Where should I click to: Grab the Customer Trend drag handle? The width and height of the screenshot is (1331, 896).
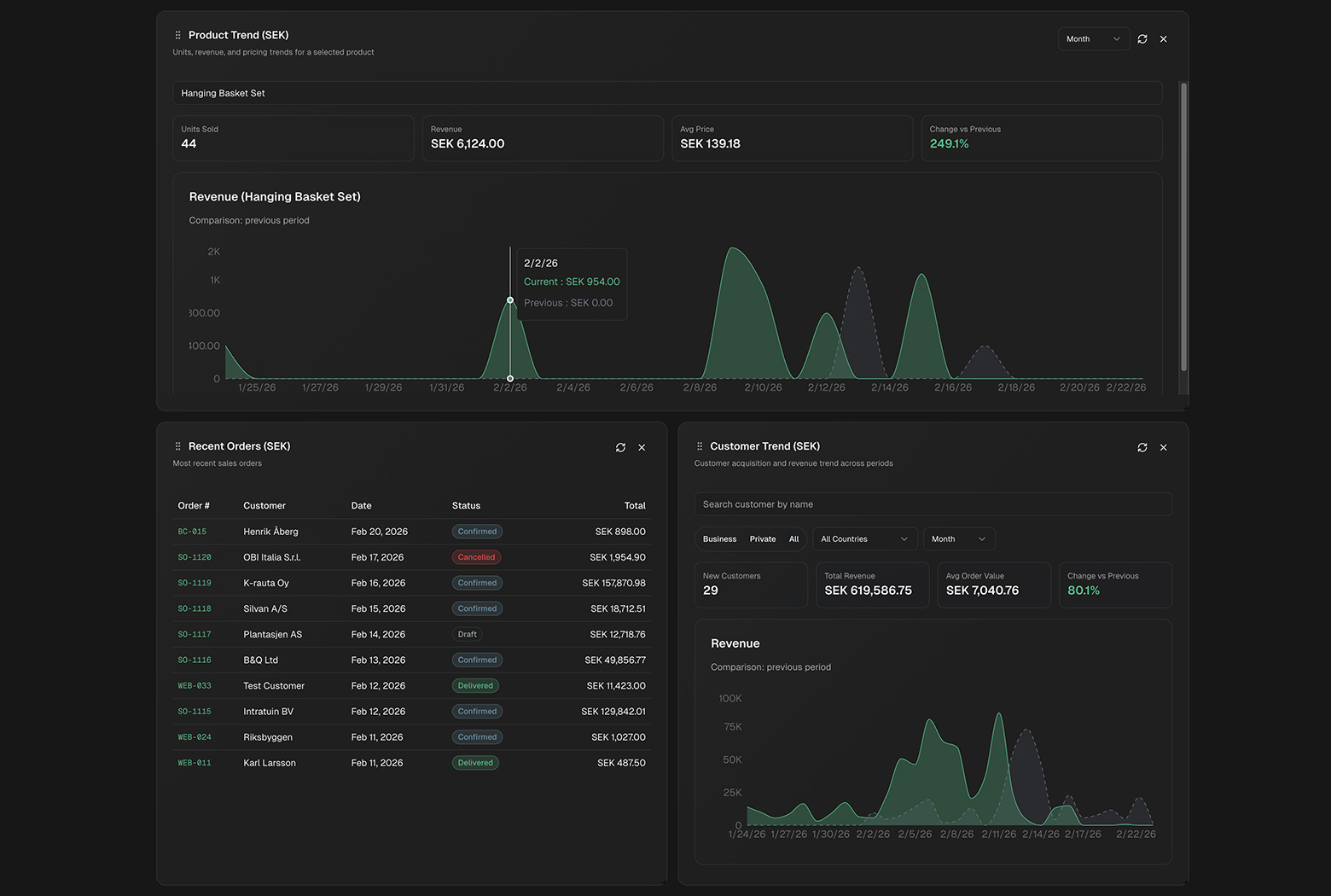click(699, 445)
